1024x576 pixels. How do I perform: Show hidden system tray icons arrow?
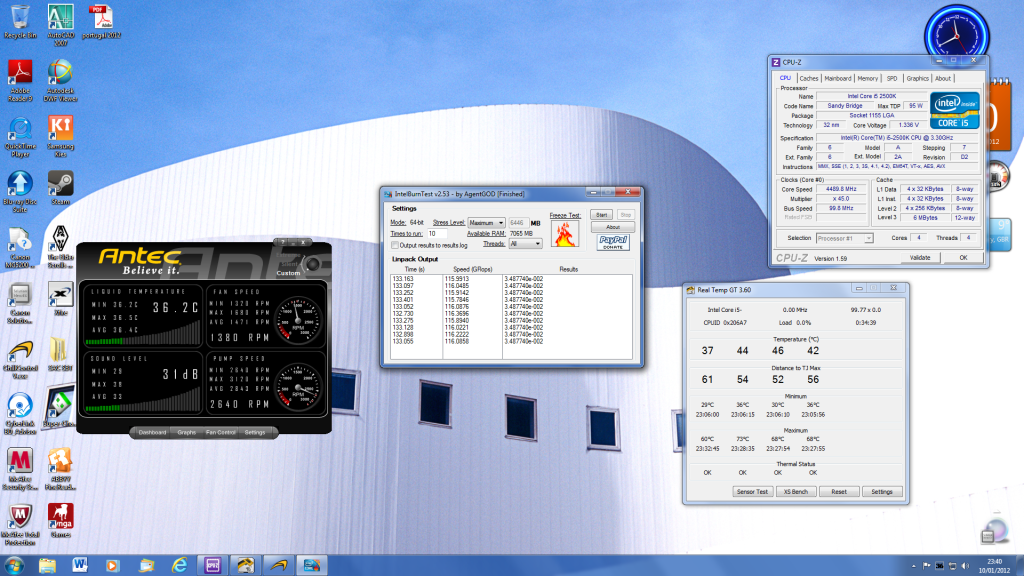914,566
